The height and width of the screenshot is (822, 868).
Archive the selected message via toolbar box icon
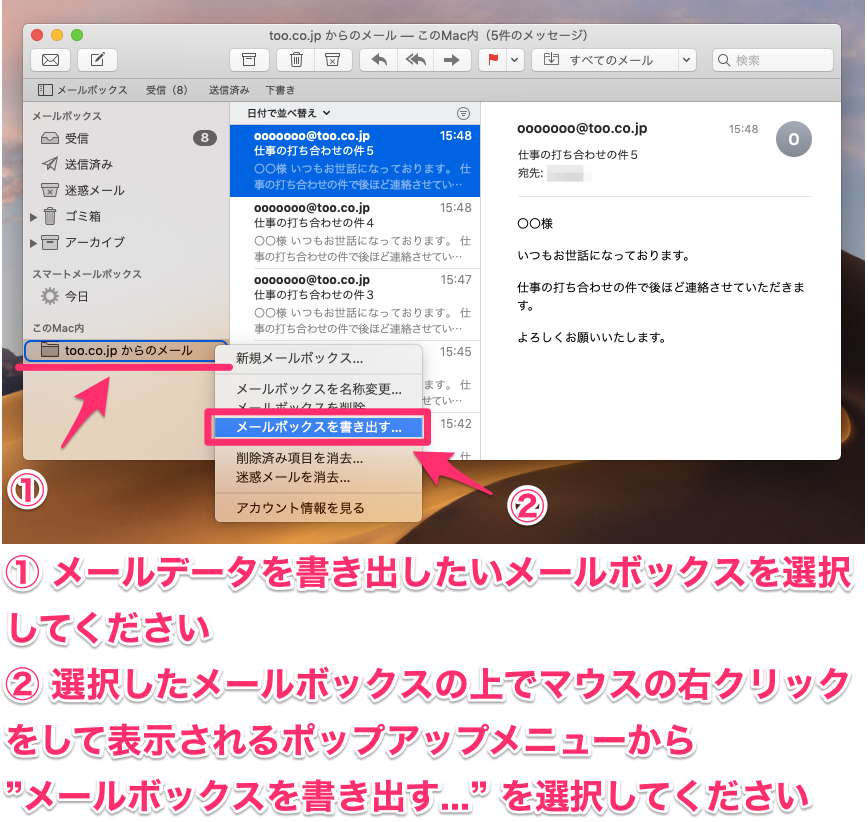[249, 60]
